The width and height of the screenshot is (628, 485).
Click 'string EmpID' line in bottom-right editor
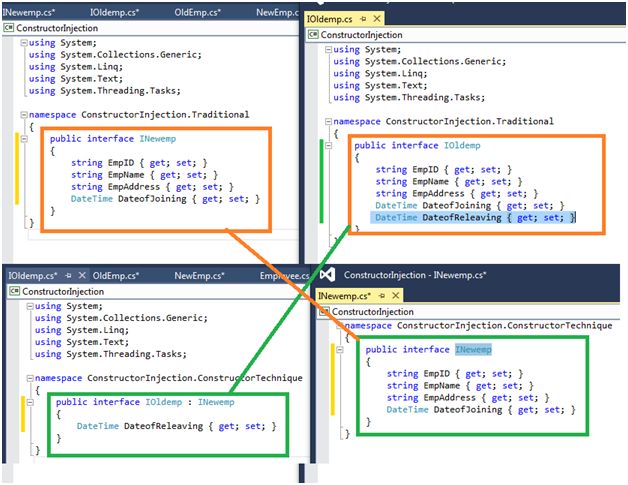pos(455,374)
